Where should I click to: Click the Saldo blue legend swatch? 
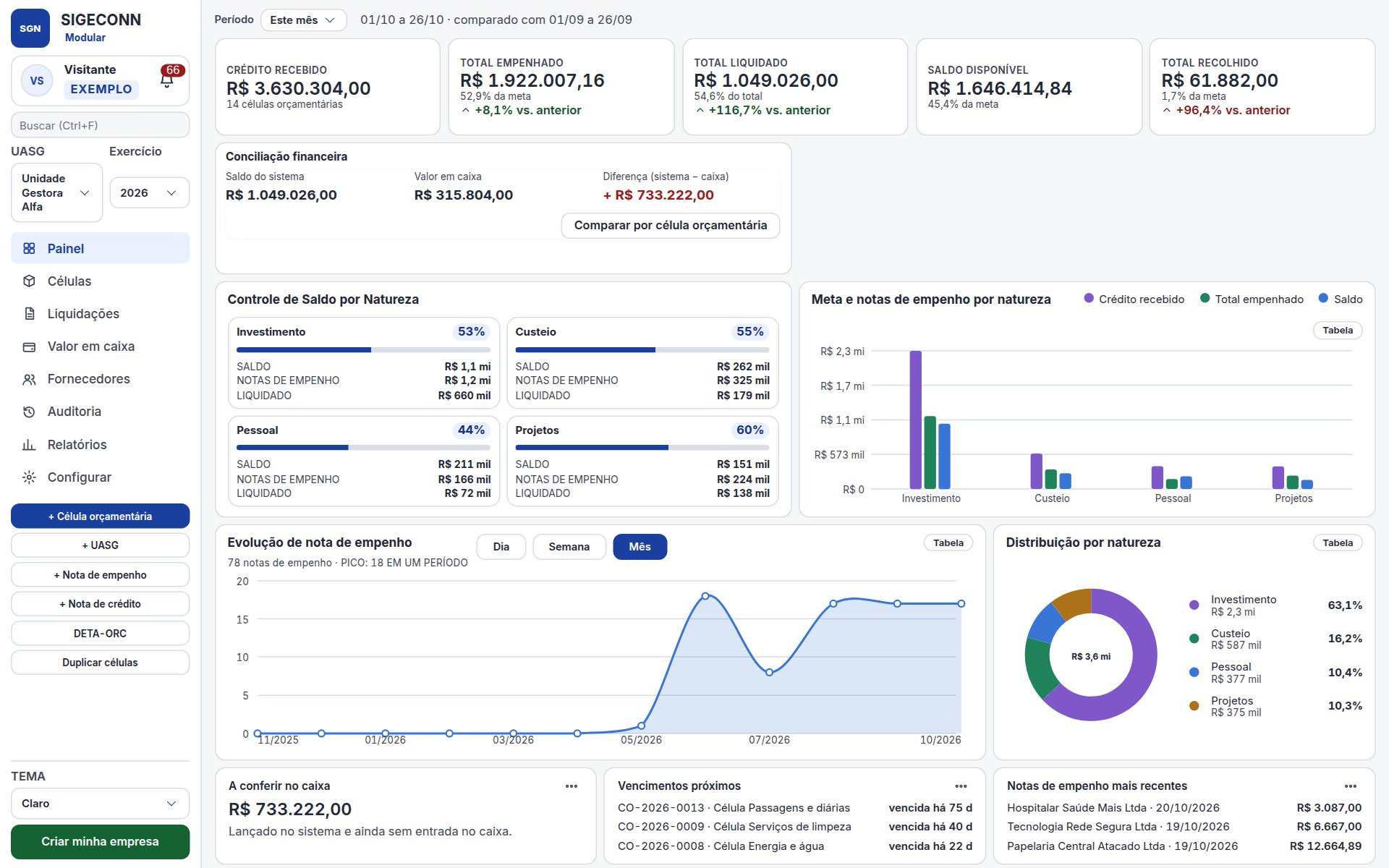coord(1323,299)
